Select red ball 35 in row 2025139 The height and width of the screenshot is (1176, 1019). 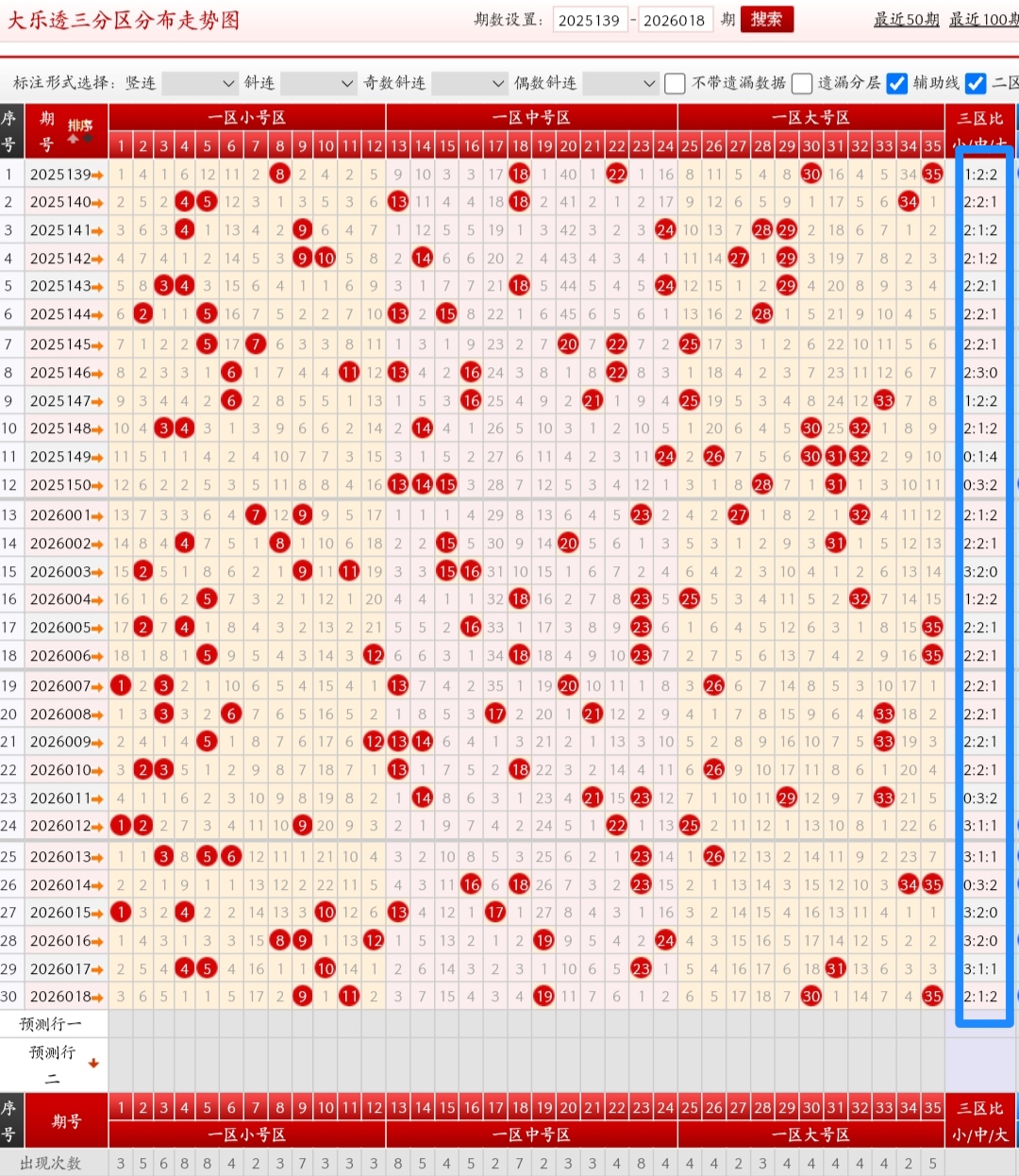coord(933,174)
